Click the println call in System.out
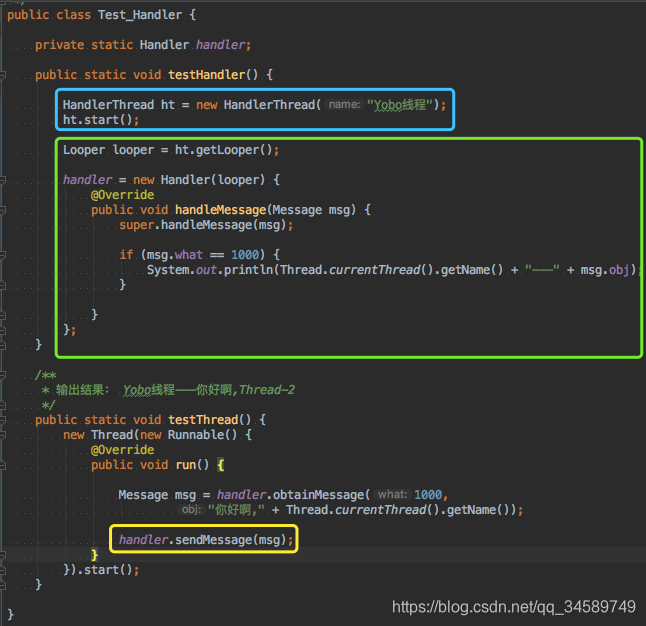This screenshot has height=626, width=646. click(x=248, y=270)
